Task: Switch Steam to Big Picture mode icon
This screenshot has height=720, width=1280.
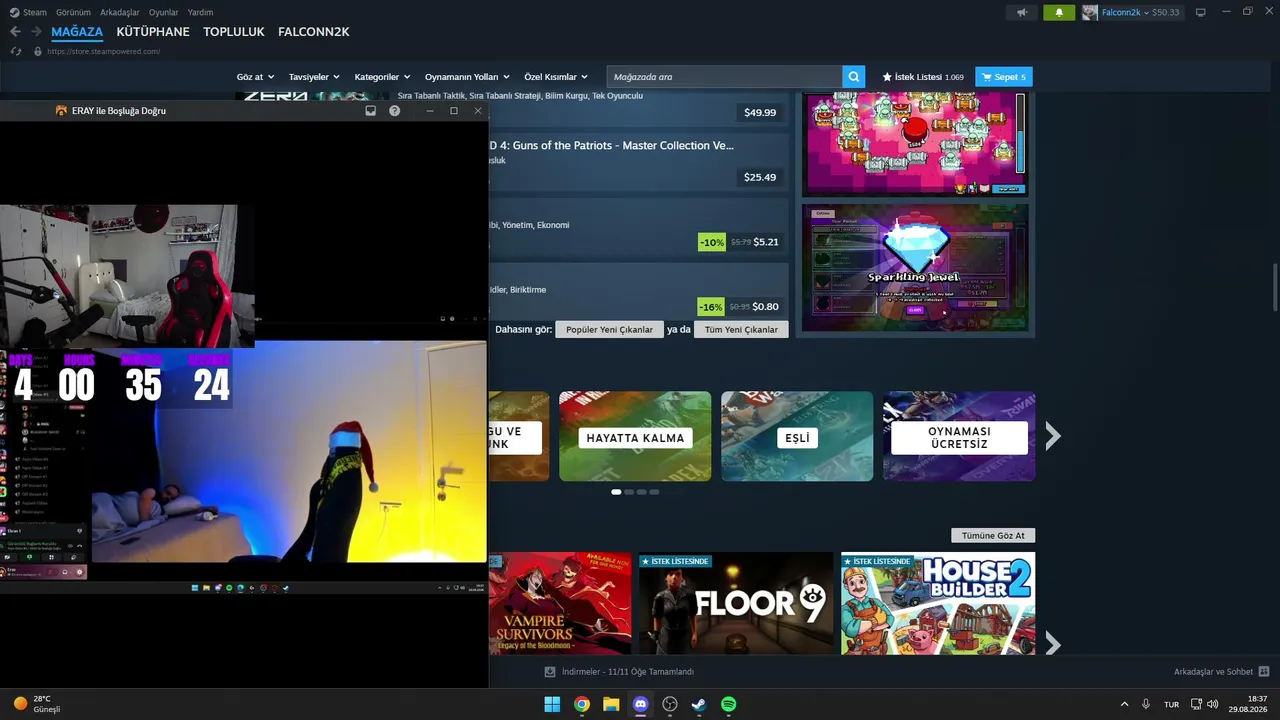Action: tap(1201, 12)
